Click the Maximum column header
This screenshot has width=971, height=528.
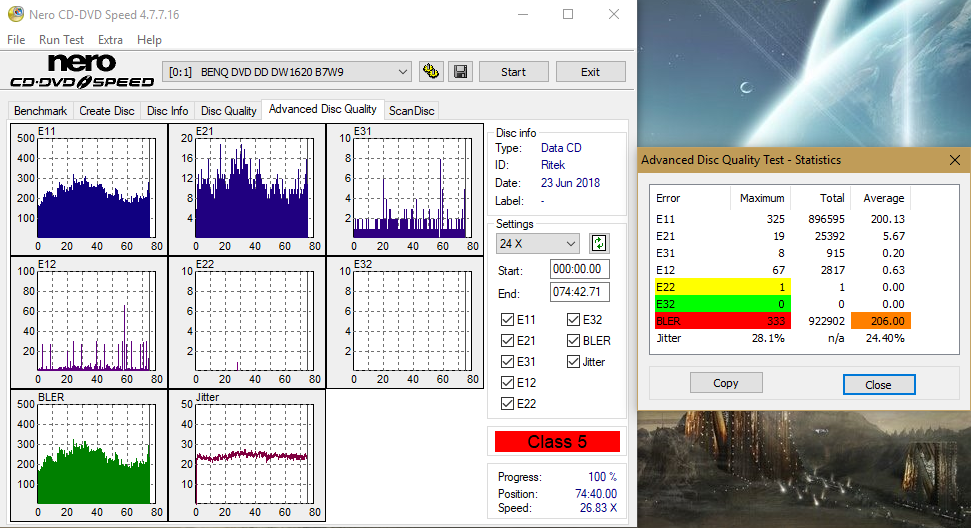click(762, 198)
